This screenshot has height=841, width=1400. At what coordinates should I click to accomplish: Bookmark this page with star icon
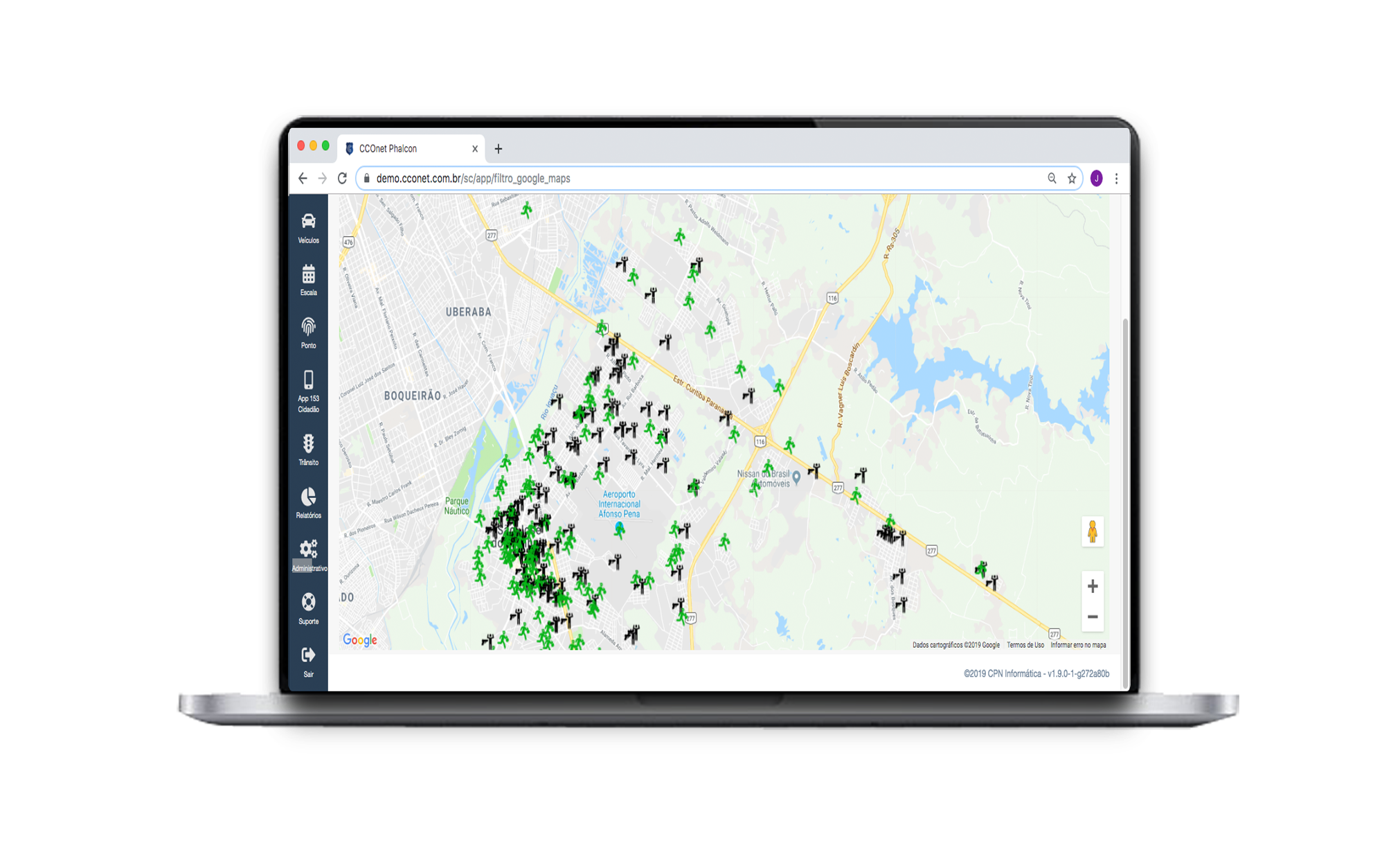coord(1072,179)
